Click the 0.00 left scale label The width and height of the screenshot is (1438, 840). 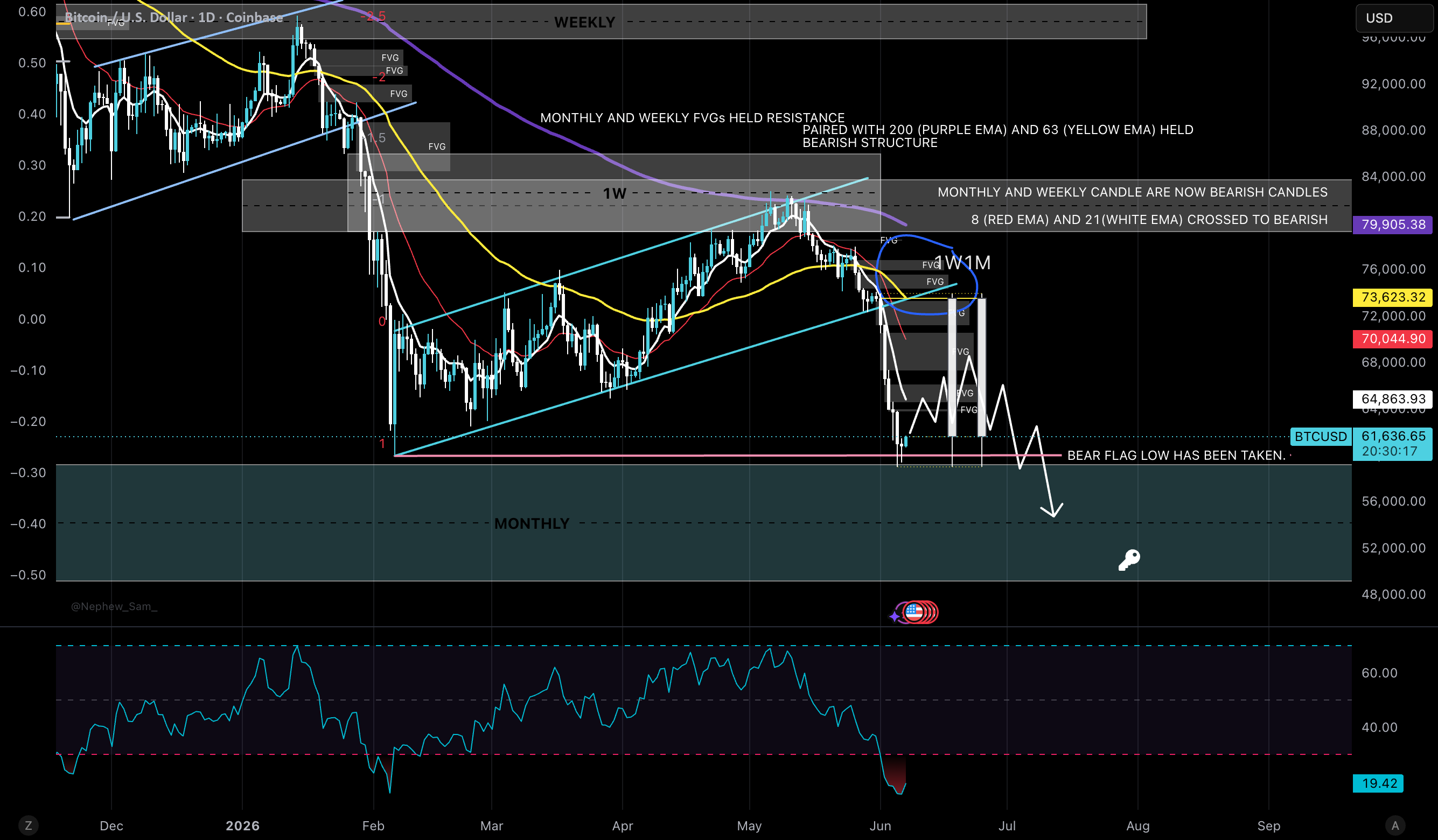(32, 319)
